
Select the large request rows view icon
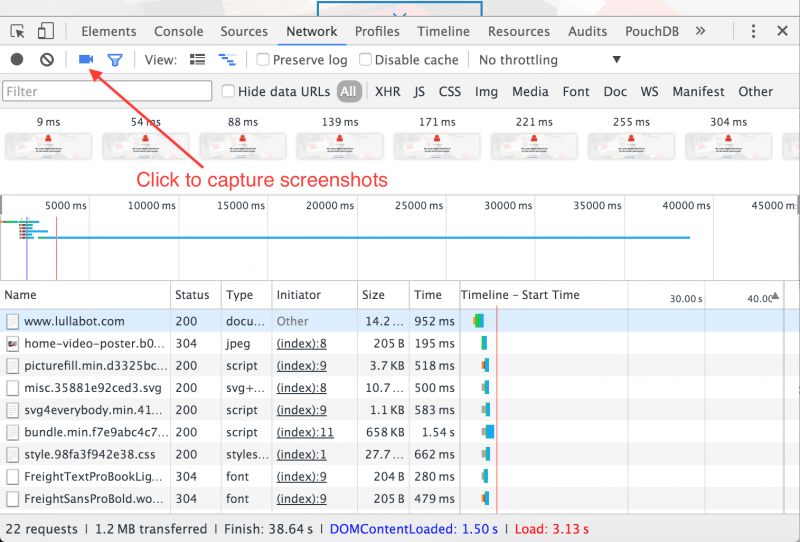(197, 60)
